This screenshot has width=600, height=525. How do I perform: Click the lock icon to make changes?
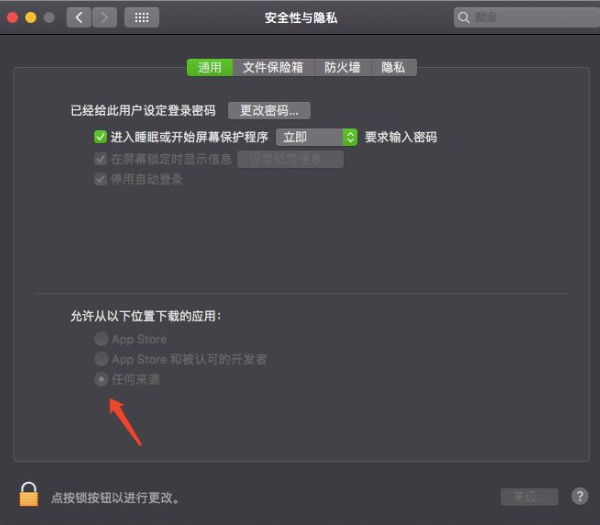29,494
